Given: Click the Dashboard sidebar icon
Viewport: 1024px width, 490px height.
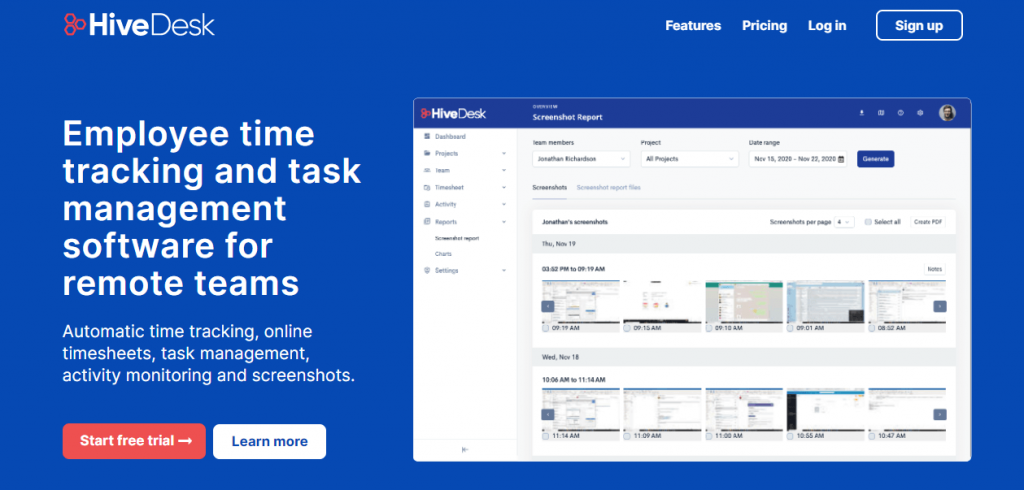Looking at the screenshot, I should (427, 137).
